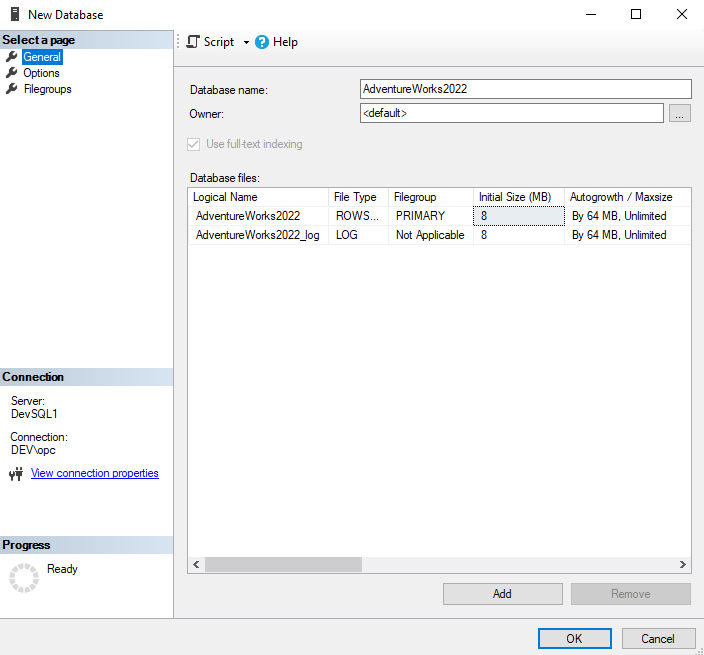Image resolution: width=704 pixels, height=655 pixels.
Task: Click the horizontal scrollbar thumb
Action: pyautogui.click(x=283, y=564)
